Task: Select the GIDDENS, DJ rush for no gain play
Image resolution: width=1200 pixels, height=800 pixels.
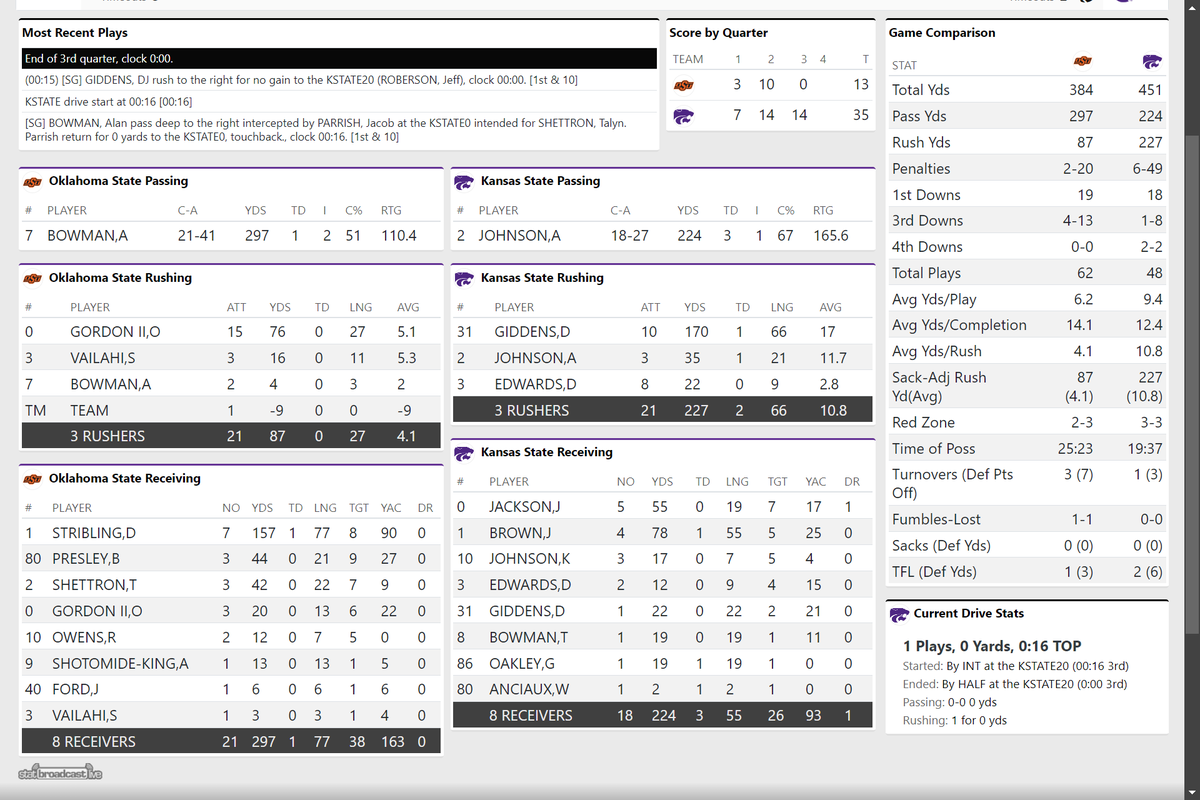Action: pos(340,80)
